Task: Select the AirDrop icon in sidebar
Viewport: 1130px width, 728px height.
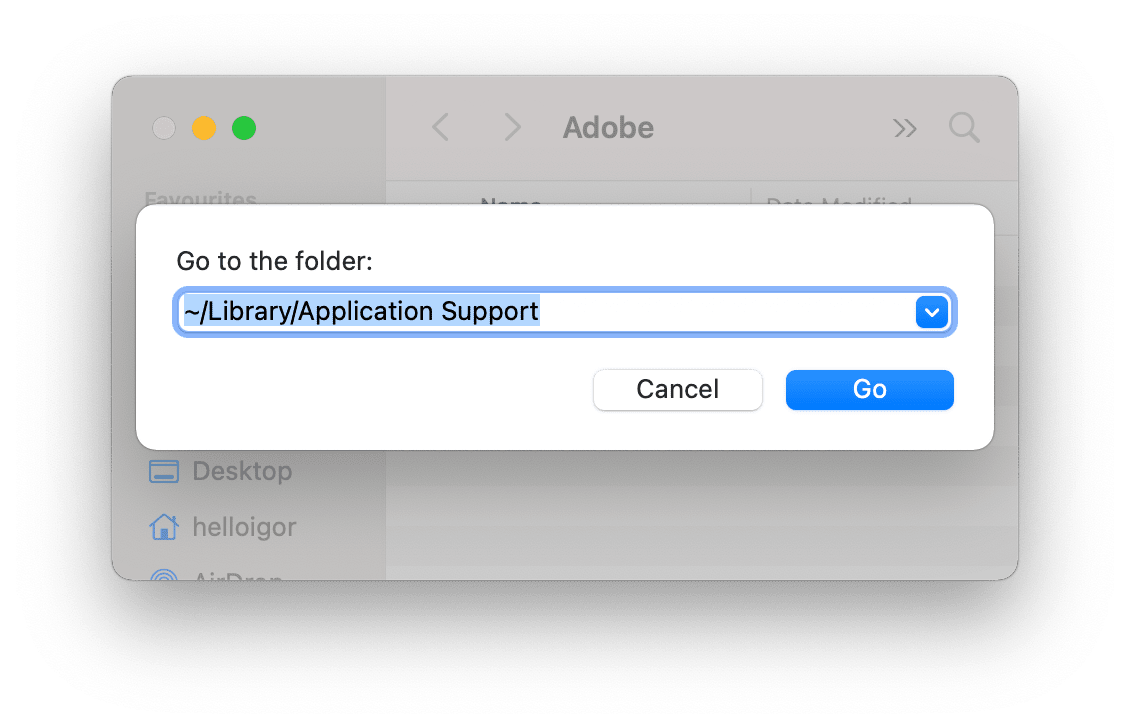Action: click(x=163, y=574)
